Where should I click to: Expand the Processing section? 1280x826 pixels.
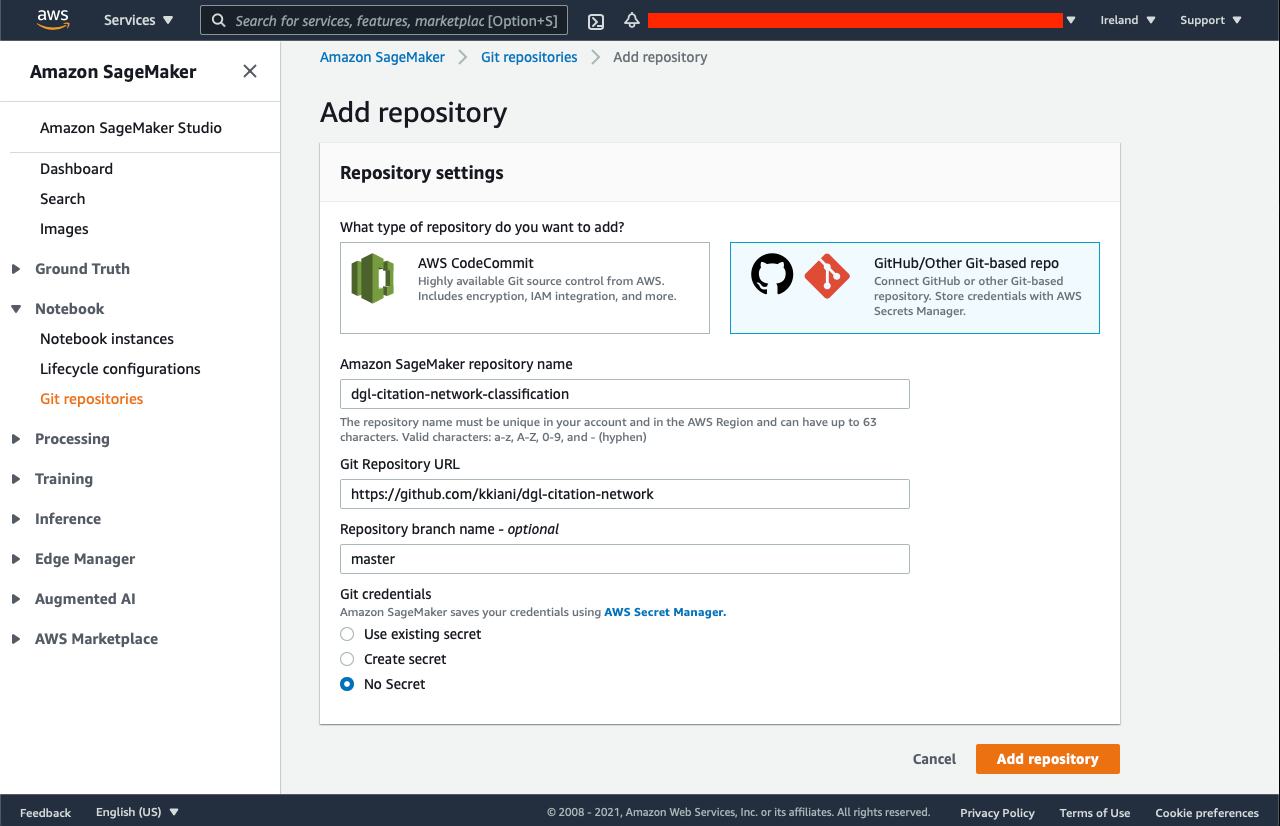pyautogui.click(x=16, y=439)
